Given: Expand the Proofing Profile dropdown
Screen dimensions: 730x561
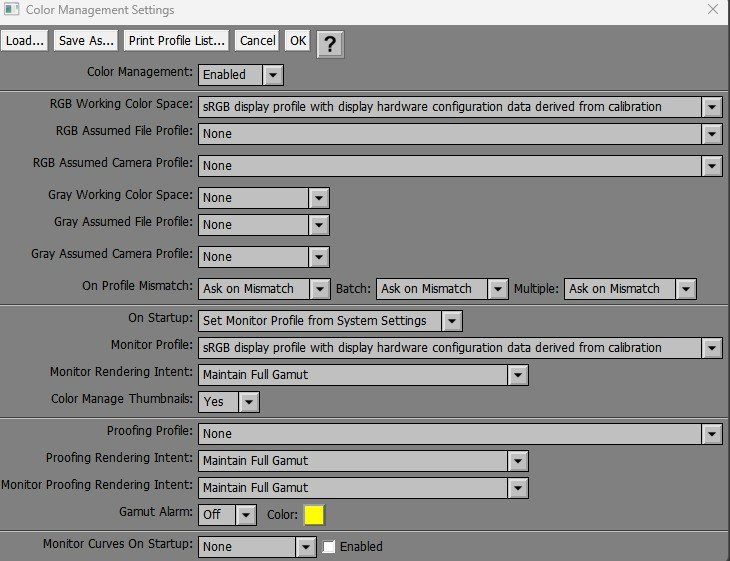Looking at the screenshot, I should 711,434.
